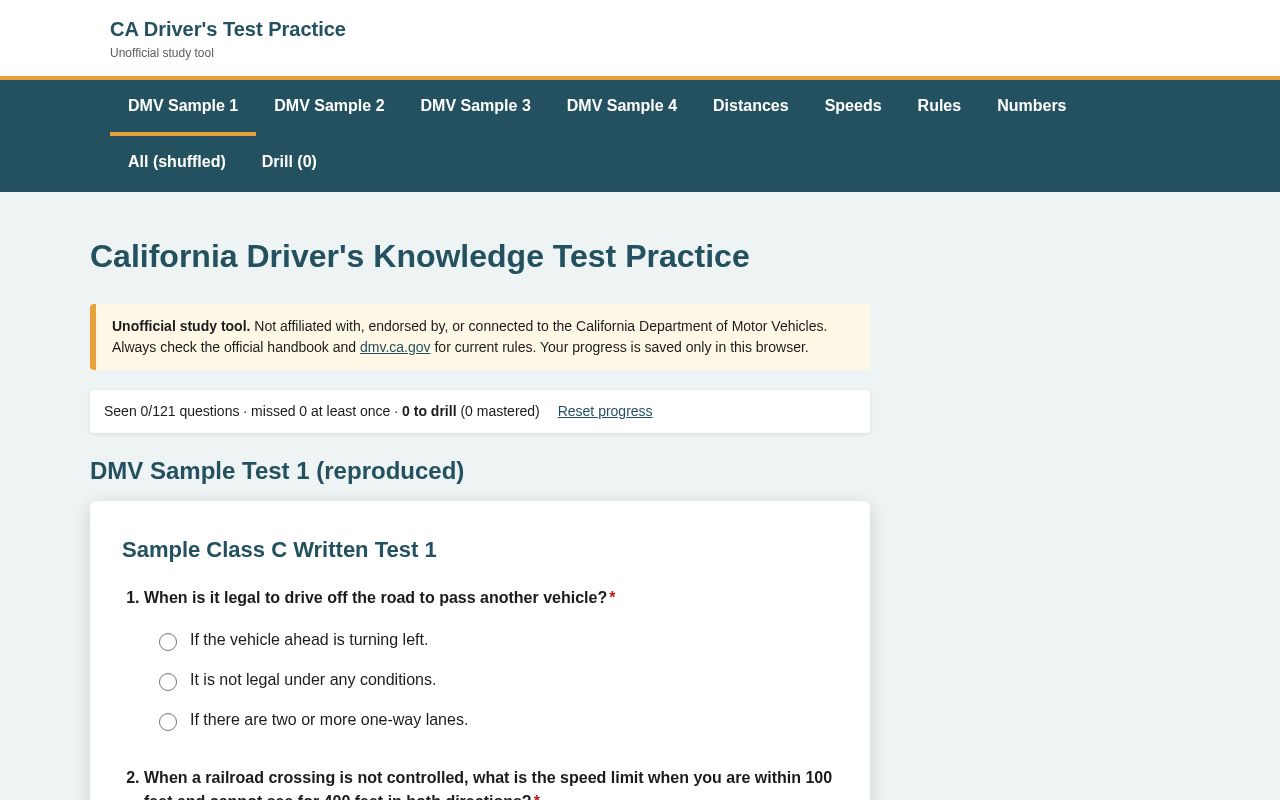Choose 'If the vehicle ahead is turning left'
Screen dimensions: 1280x800
tap(168, 642)
